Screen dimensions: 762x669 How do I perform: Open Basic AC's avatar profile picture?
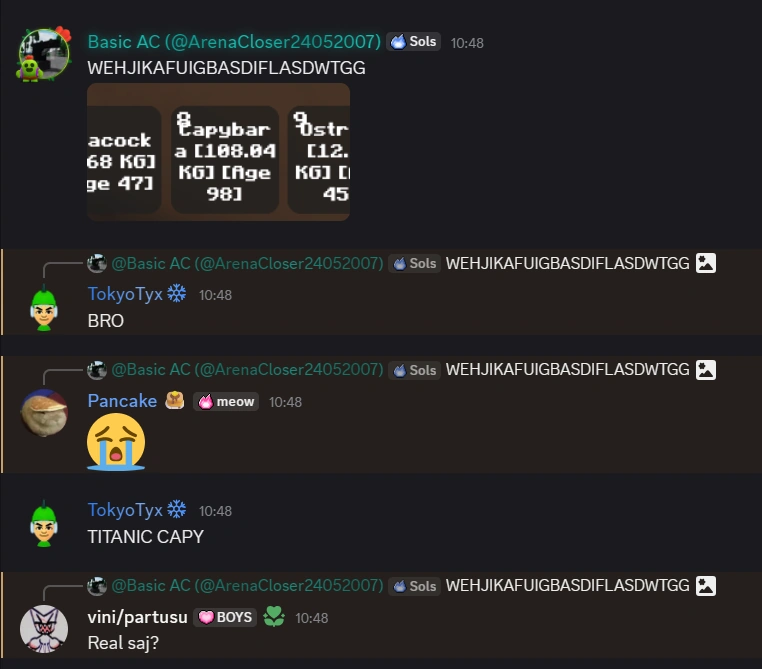pos(44,54)
